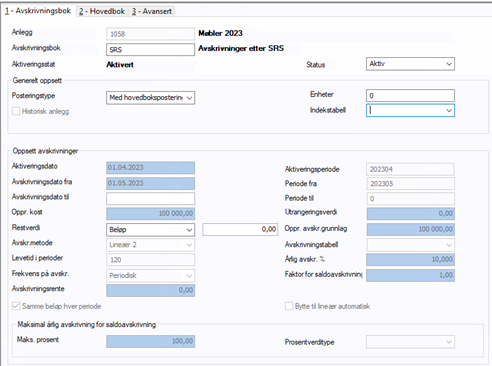492x366 pixels.
Task: Open the Posteringstype dropdown
Action: click(150, 98)
